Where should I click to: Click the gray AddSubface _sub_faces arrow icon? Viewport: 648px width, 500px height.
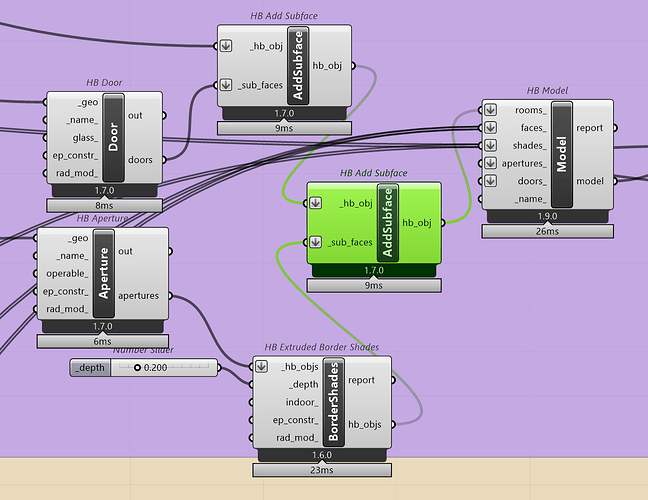point(226,85)
